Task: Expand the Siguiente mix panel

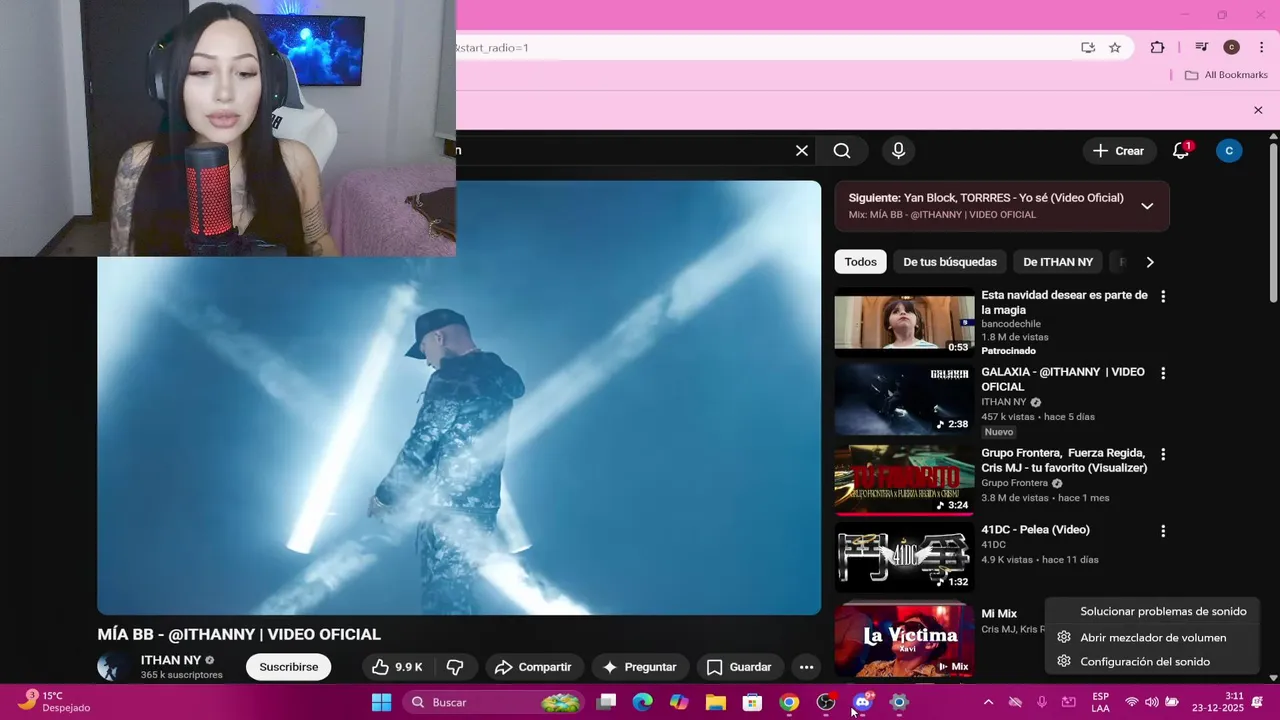Action: click(1147, 206)
